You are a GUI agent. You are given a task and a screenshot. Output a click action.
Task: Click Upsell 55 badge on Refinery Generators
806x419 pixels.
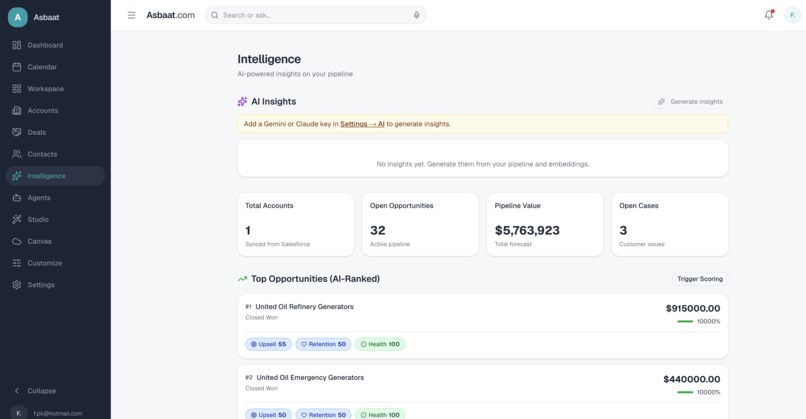268,344
